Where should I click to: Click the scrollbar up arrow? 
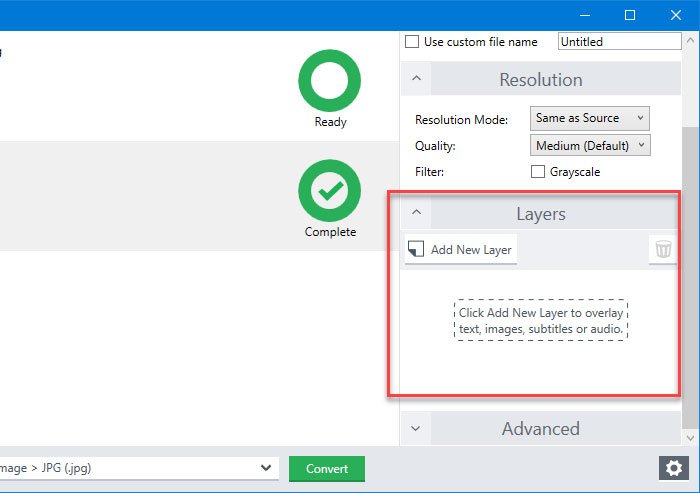tap(690, 40)
